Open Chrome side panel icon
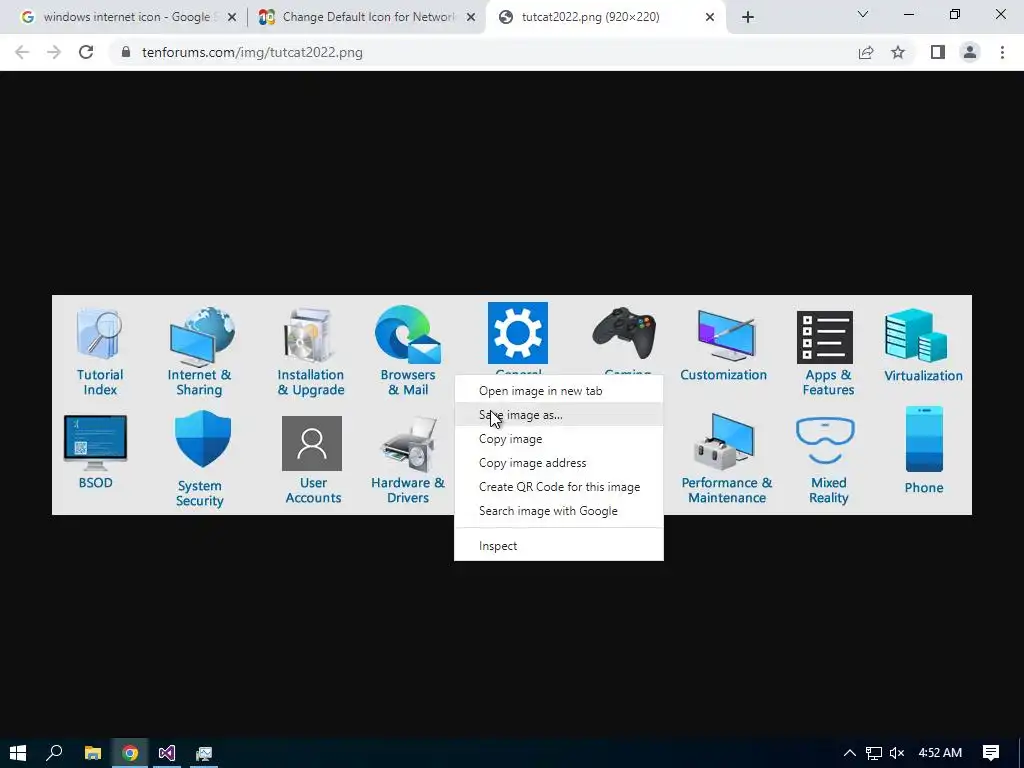 tap(938, 52)
